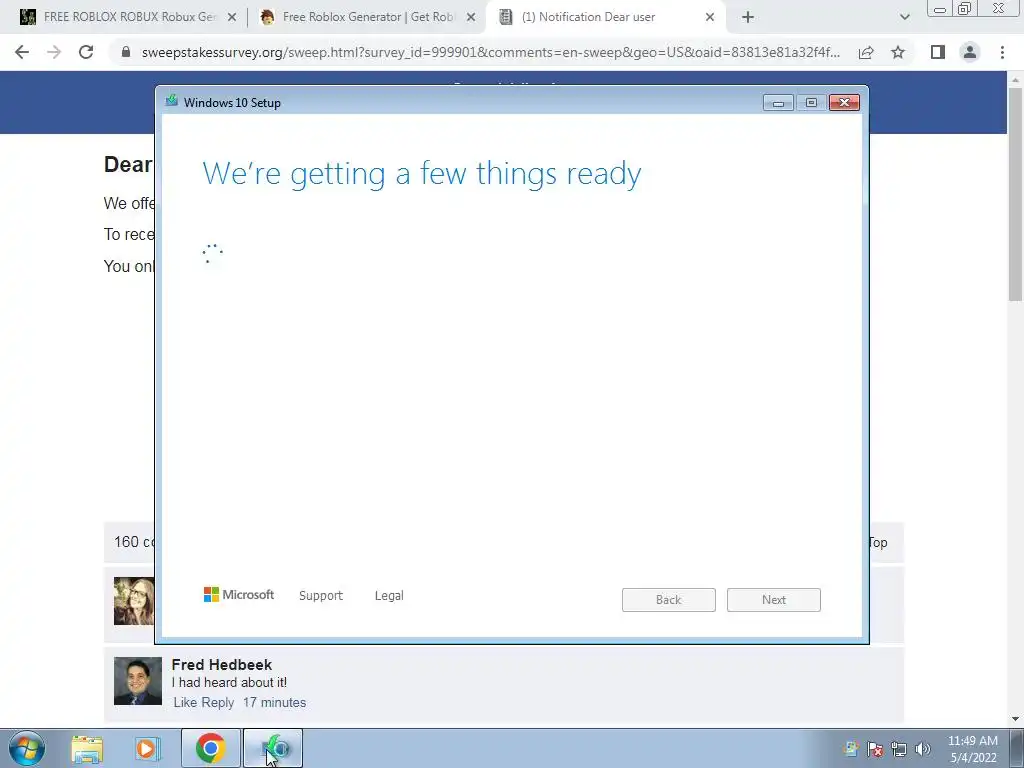Select the Notification Dear user tab
Viewport: 1024px width, 768px height.
[x=588, y=17]
